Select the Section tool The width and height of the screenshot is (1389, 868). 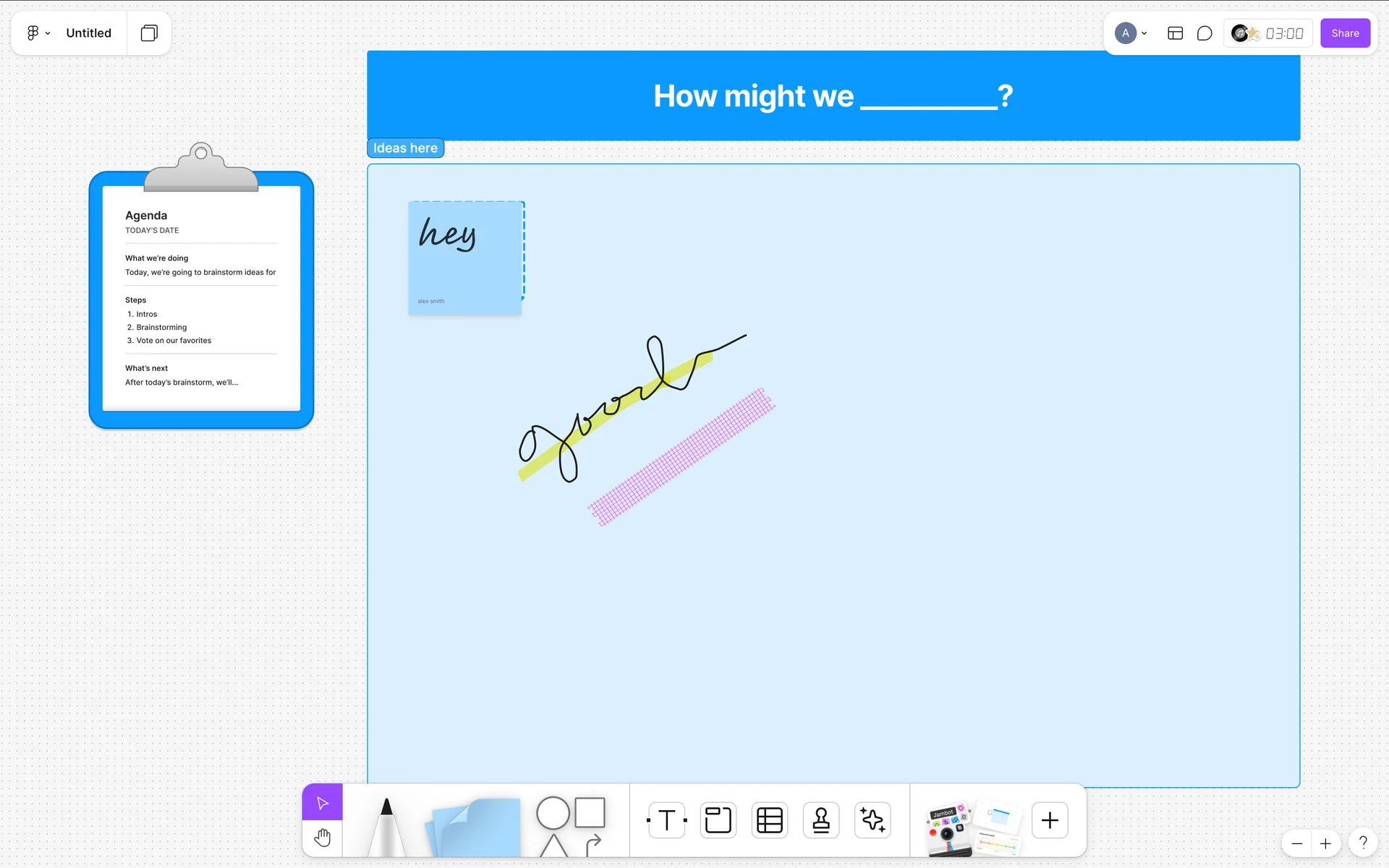point(718,820)
